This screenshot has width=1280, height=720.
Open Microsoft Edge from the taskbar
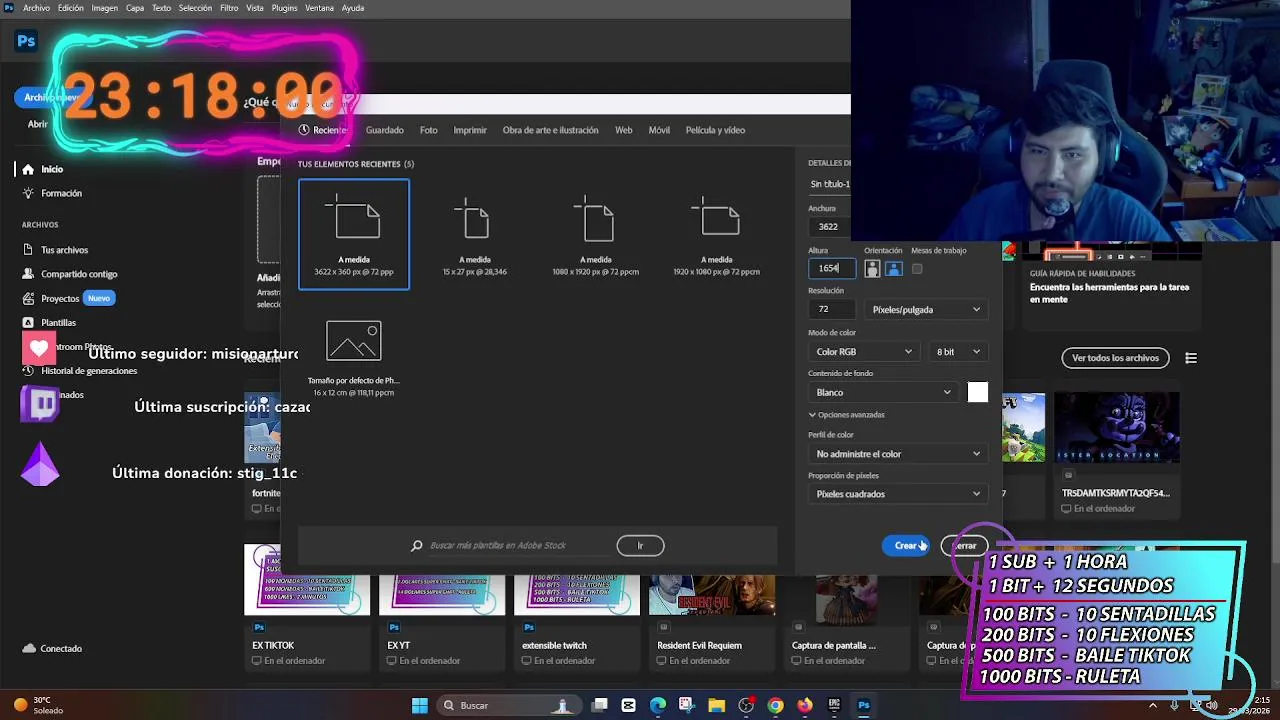click(x=657, y=705)
